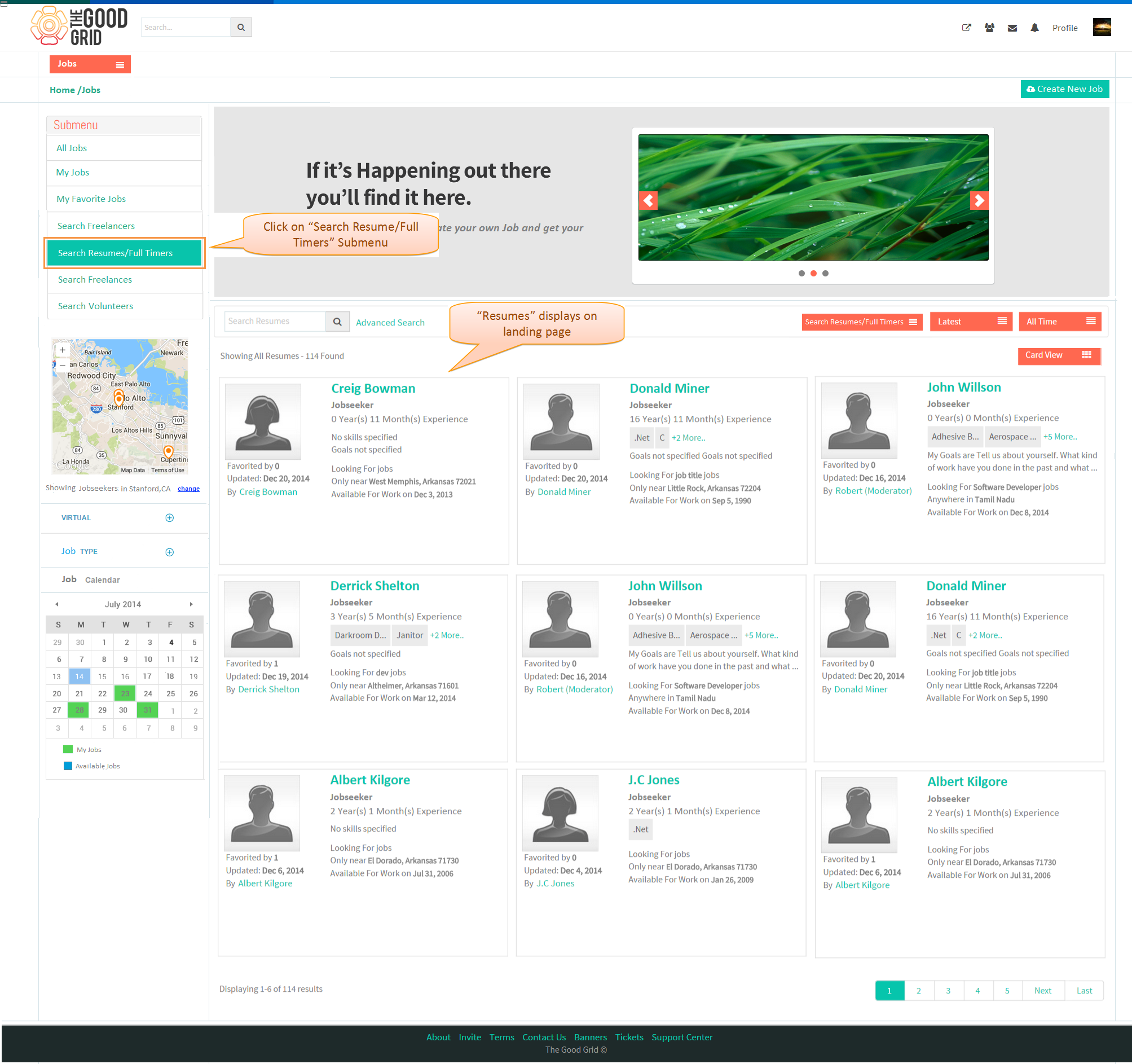Go to next month in Job Calendar
Viewport: 1132px width, 1064px height.
pyautogui.click(x=191, y=604)
